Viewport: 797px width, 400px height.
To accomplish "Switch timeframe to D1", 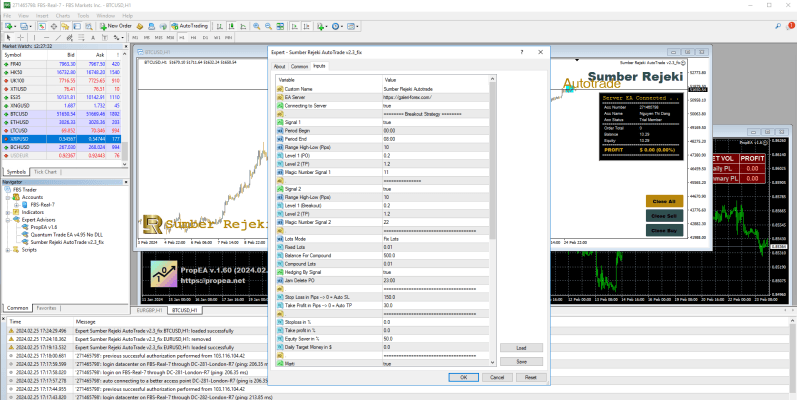I will [205, 37].
